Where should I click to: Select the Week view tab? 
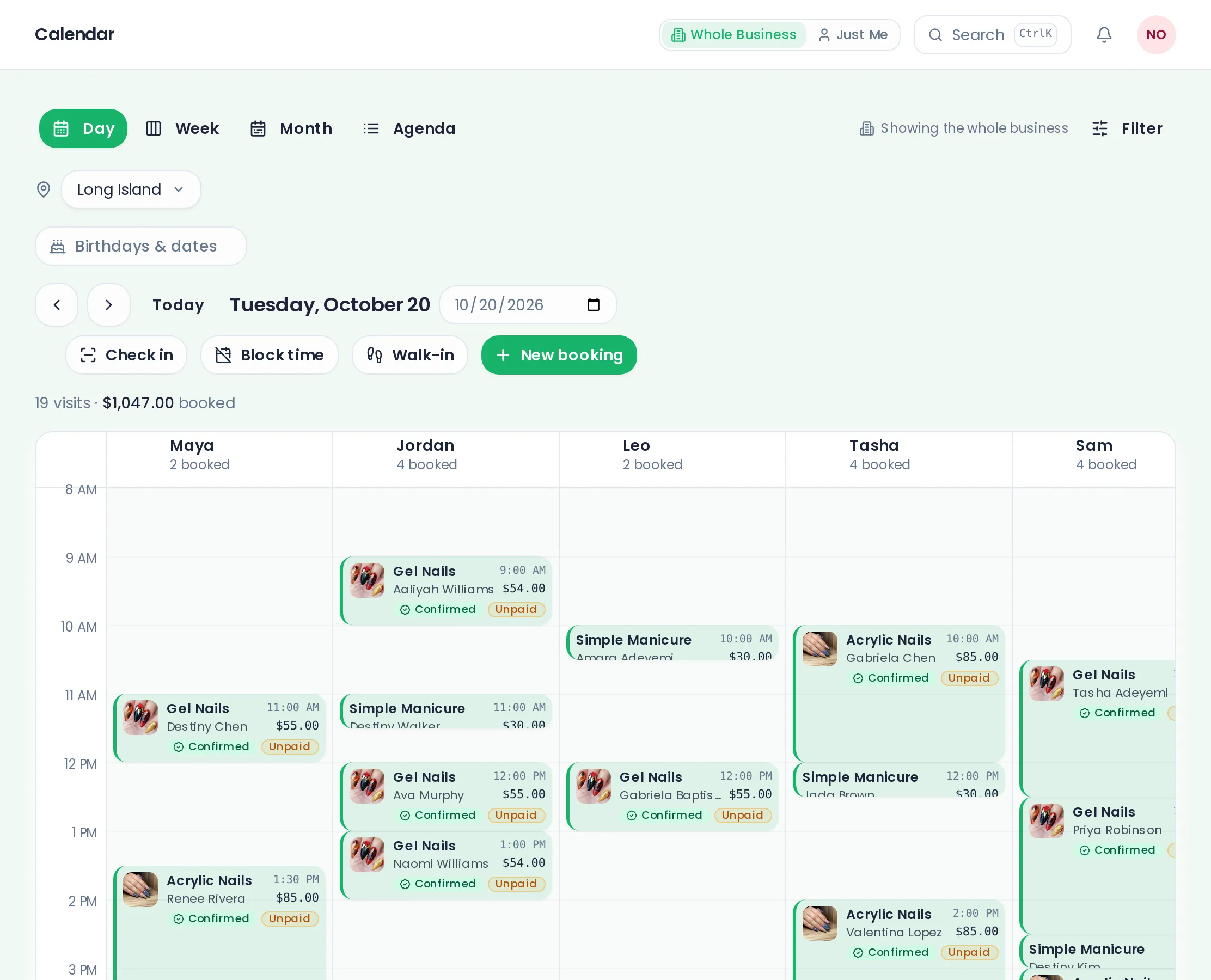point(182,128)
